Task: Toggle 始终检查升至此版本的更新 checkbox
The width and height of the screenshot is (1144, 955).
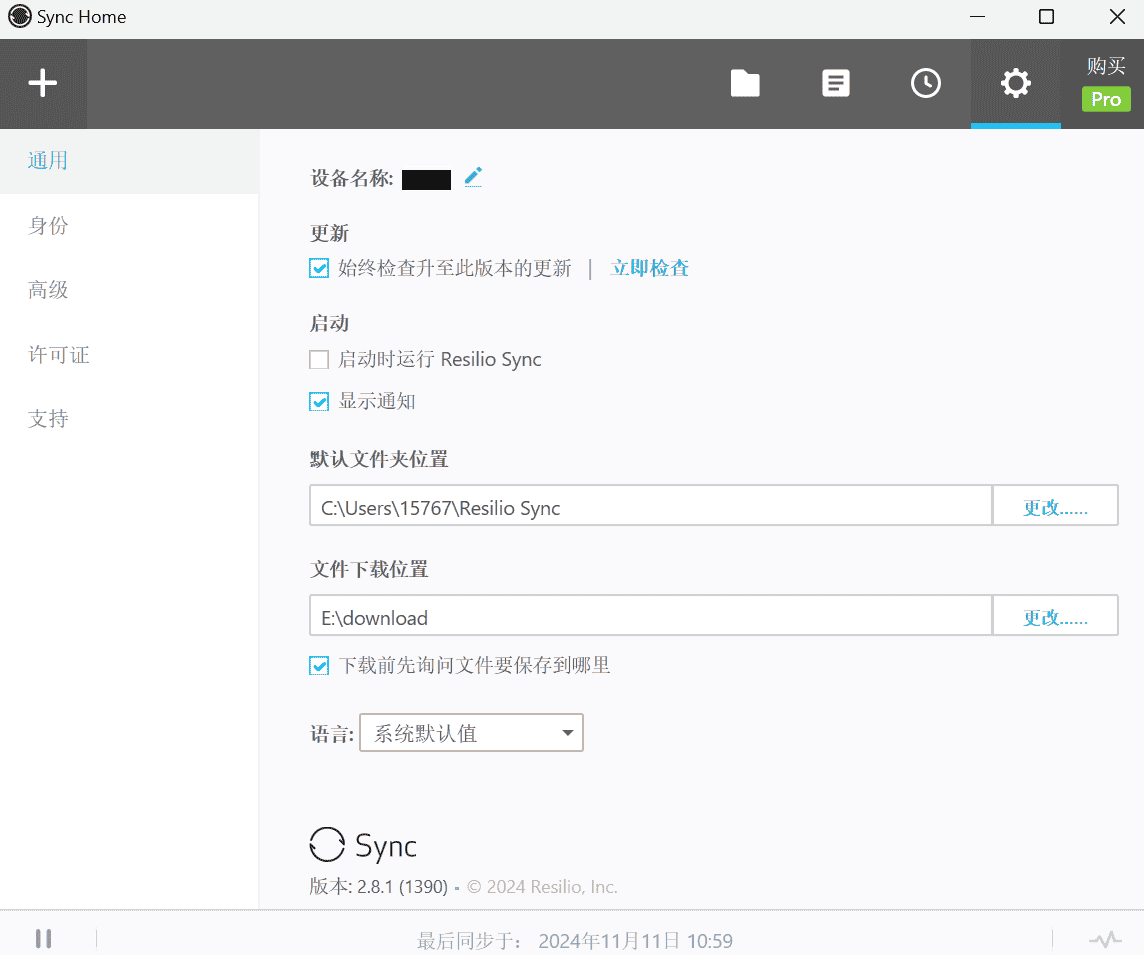Action: click(x=319, y=268)
